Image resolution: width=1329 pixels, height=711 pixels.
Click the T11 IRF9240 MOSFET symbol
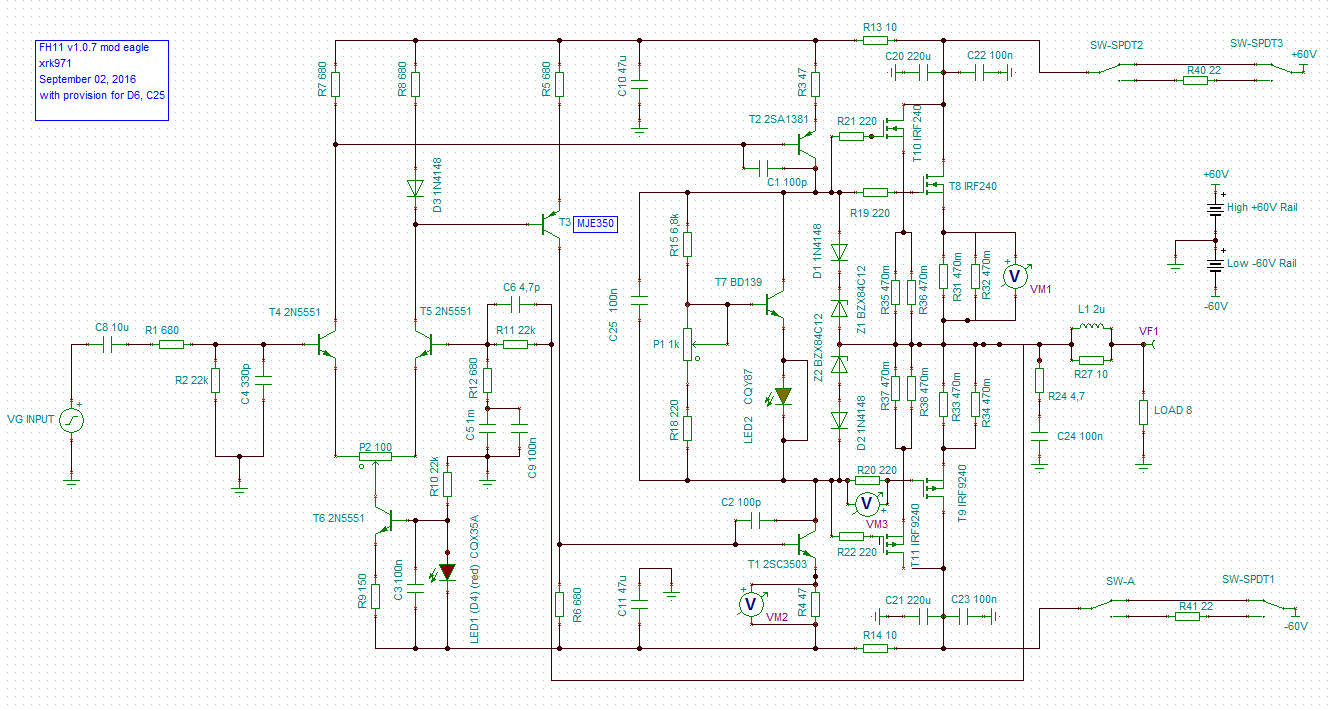point(892,544)
